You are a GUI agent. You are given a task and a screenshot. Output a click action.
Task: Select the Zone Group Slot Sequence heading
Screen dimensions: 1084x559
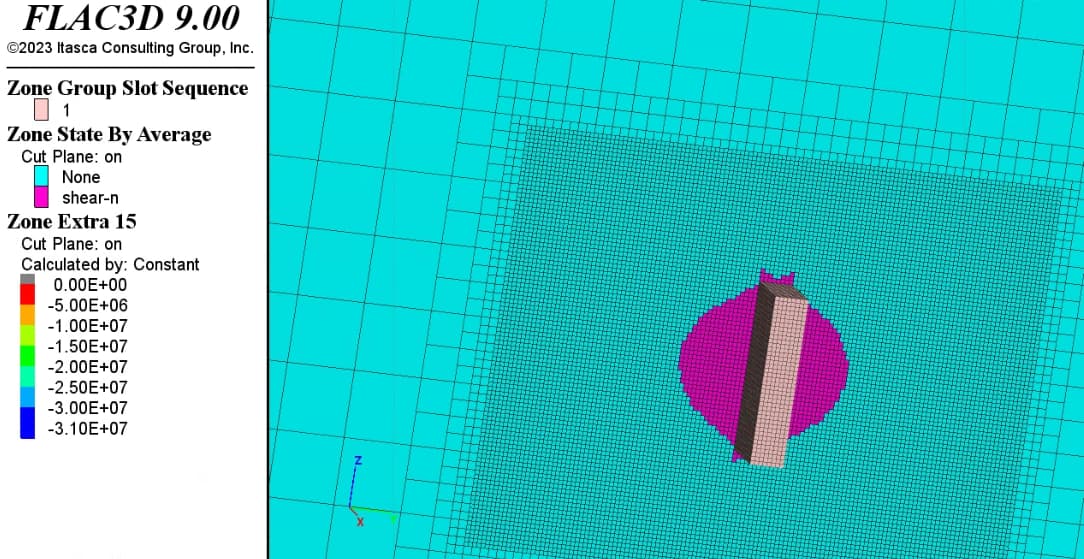[127, 88]
